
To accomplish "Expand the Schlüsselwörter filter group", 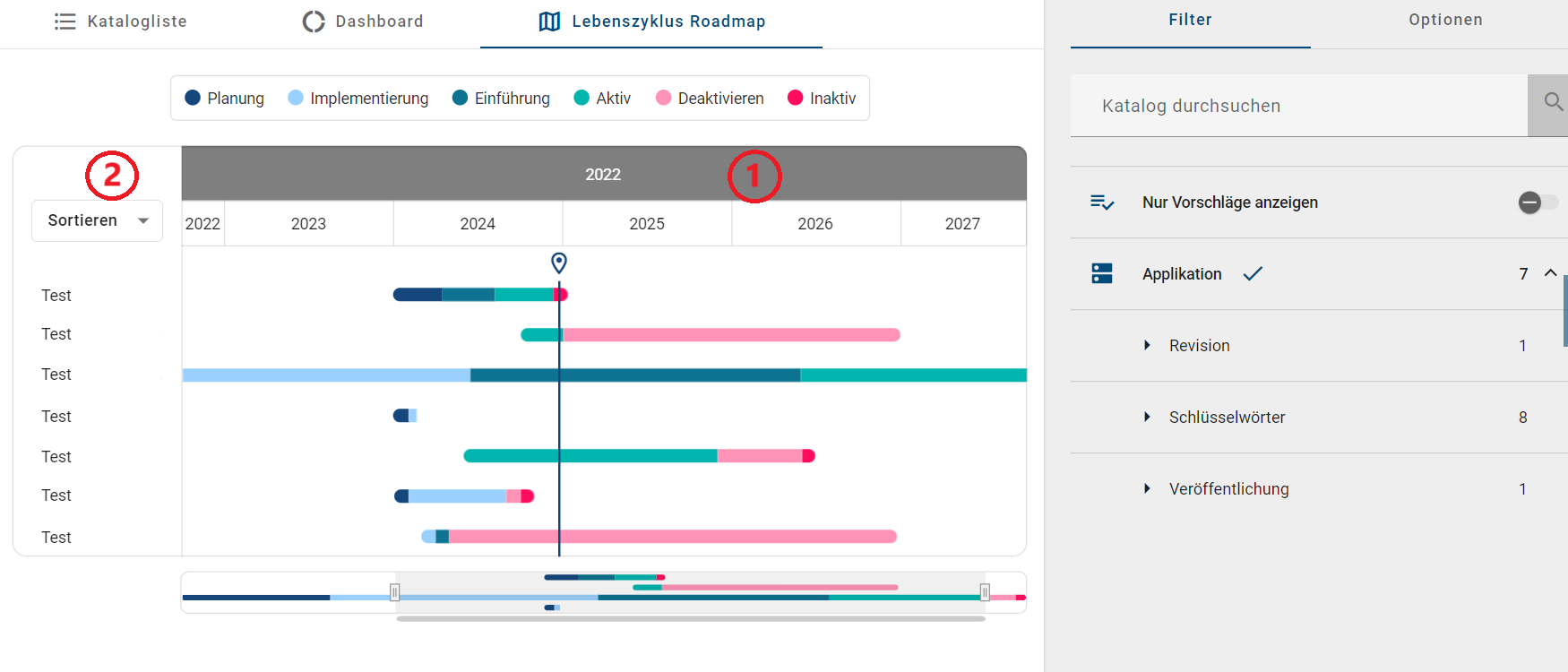I will click(x=1148, y=417).
